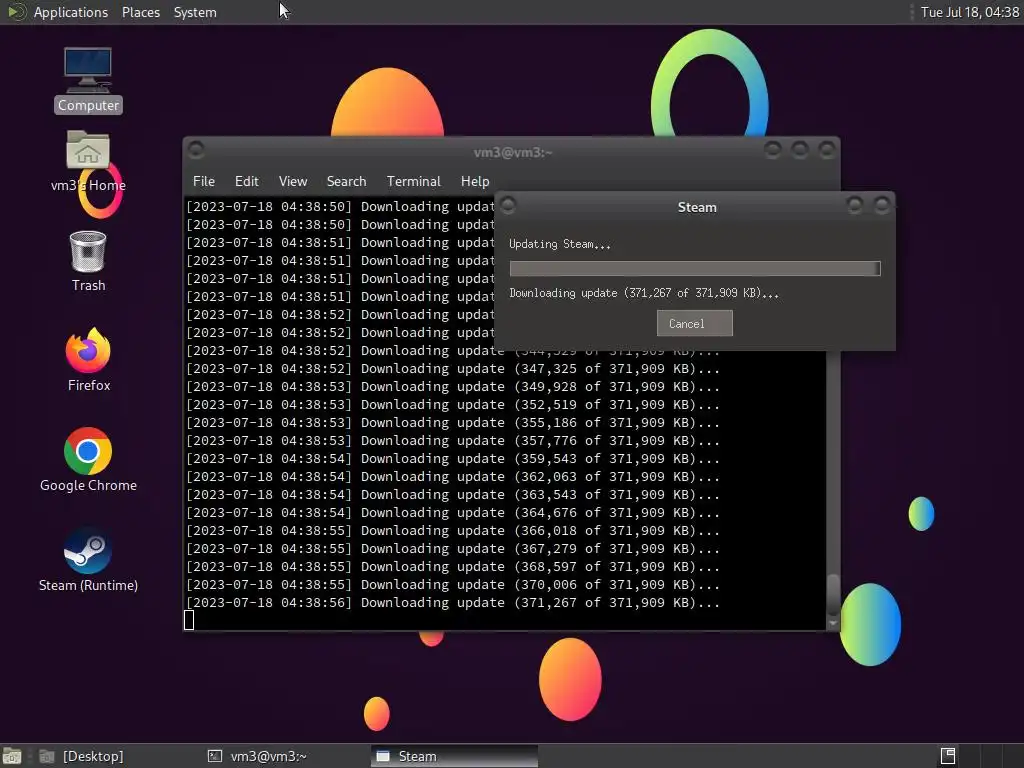Launch Firefox from the desktop
The height and width of the screenshot is (768, 1024).
88,360
